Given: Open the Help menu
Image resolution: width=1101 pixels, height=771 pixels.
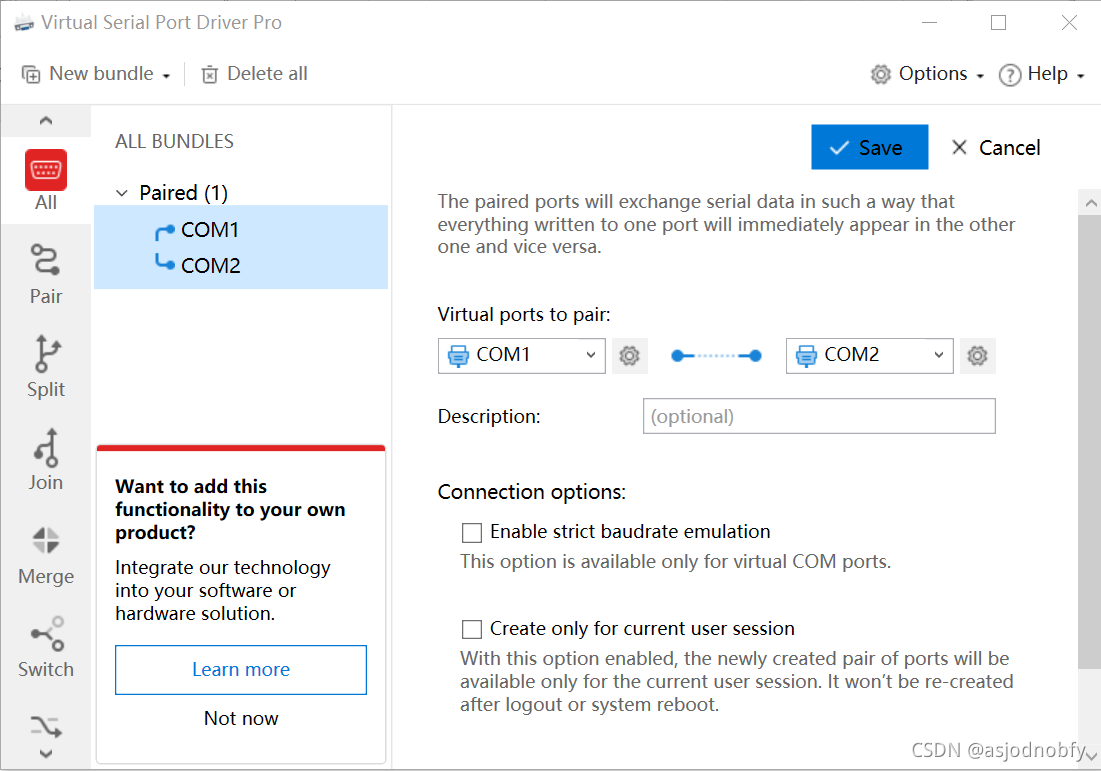Looking at the screenshot, I should pyautogui.click(x=1042, y=74).
